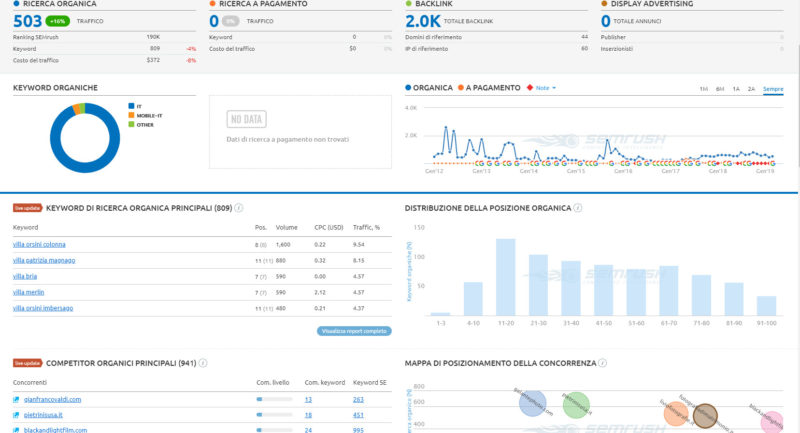Click volume value 1,600 for villa orsini colonna
800x433 pixels.
283,245
